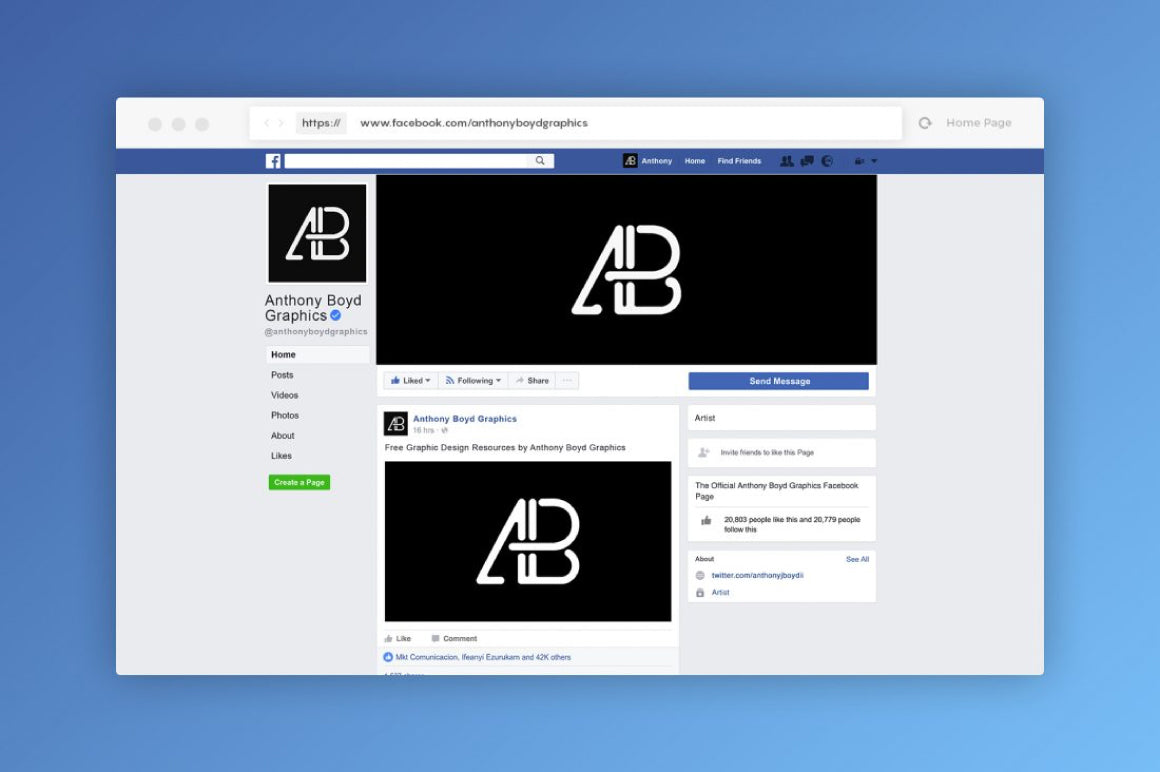Toggle Following for this page
The height and width of the screenshot is (772, 1160).
click(470, 380)
